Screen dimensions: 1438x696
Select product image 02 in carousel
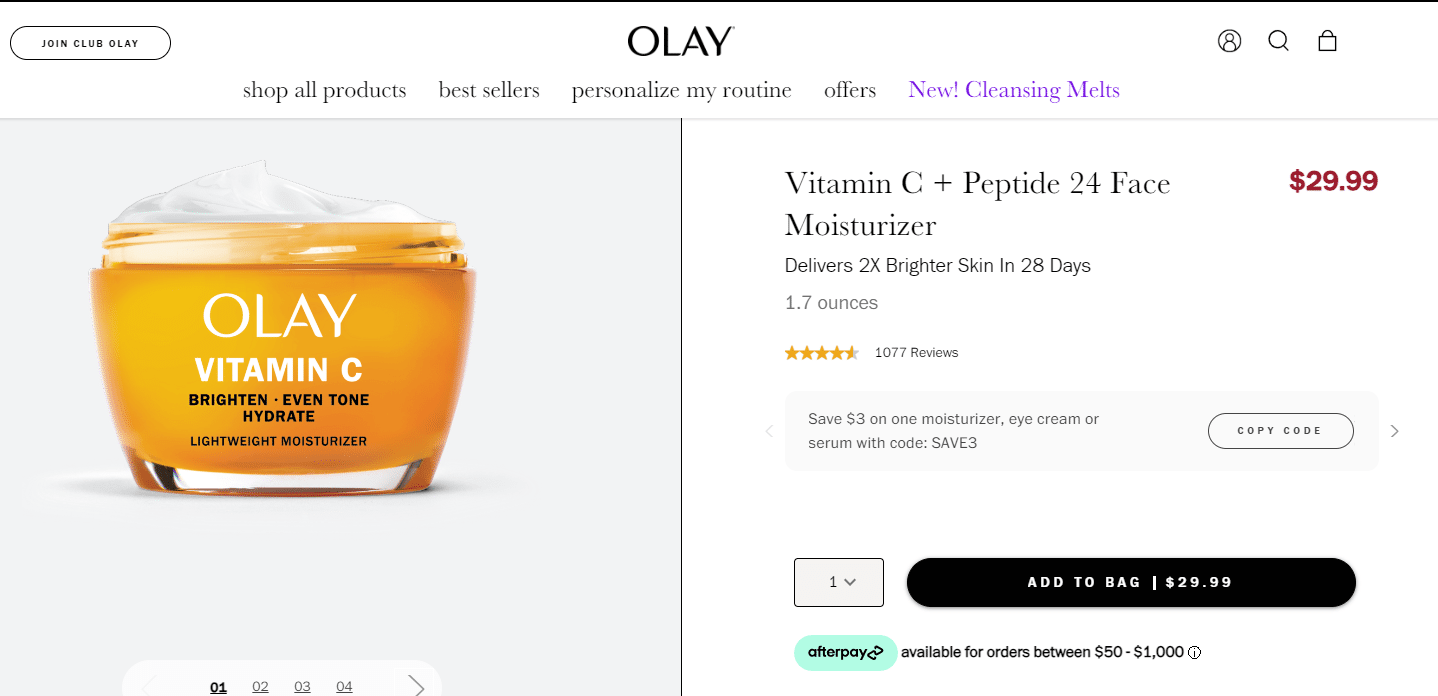pos(260,686)
